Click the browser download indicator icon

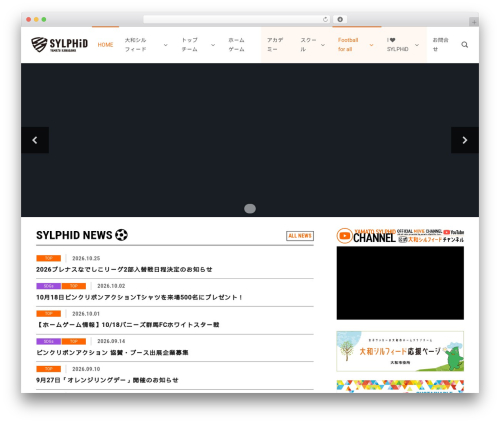[x=340, y=20]
